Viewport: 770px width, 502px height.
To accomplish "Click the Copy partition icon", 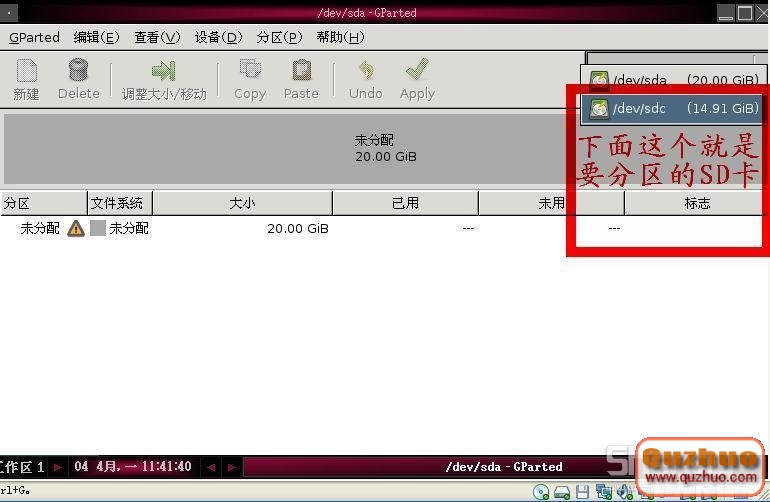I will 250,70.
